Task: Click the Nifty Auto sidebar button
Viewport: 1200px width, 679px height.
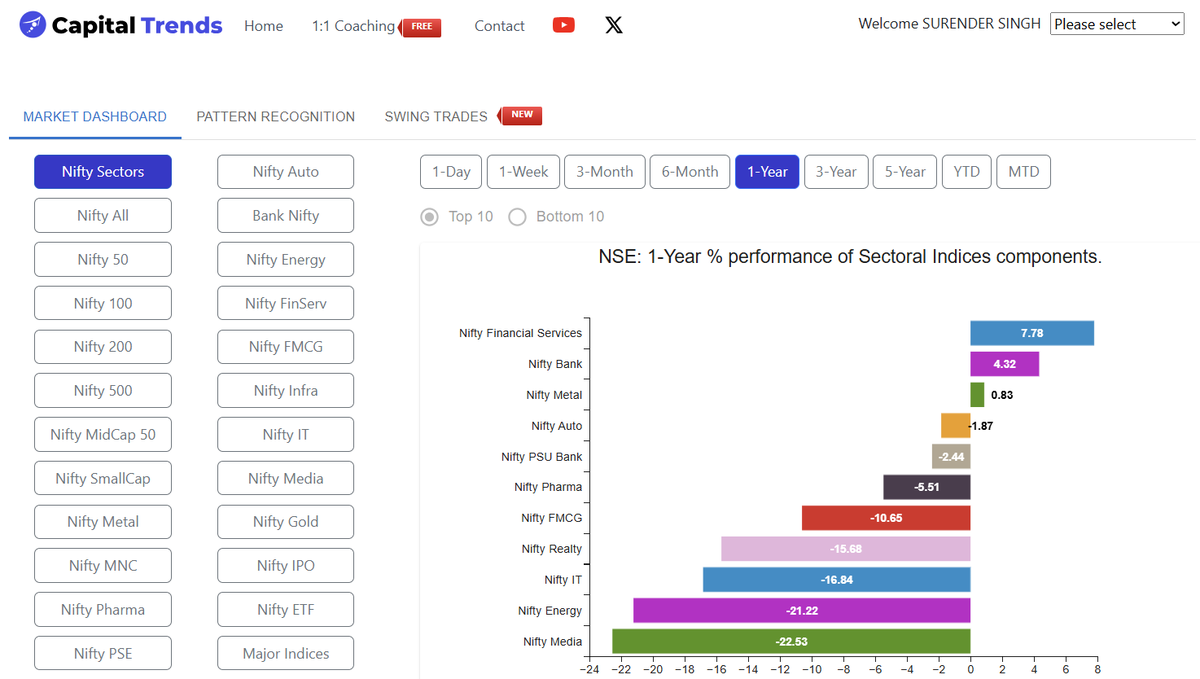Action: click(286, 172)
